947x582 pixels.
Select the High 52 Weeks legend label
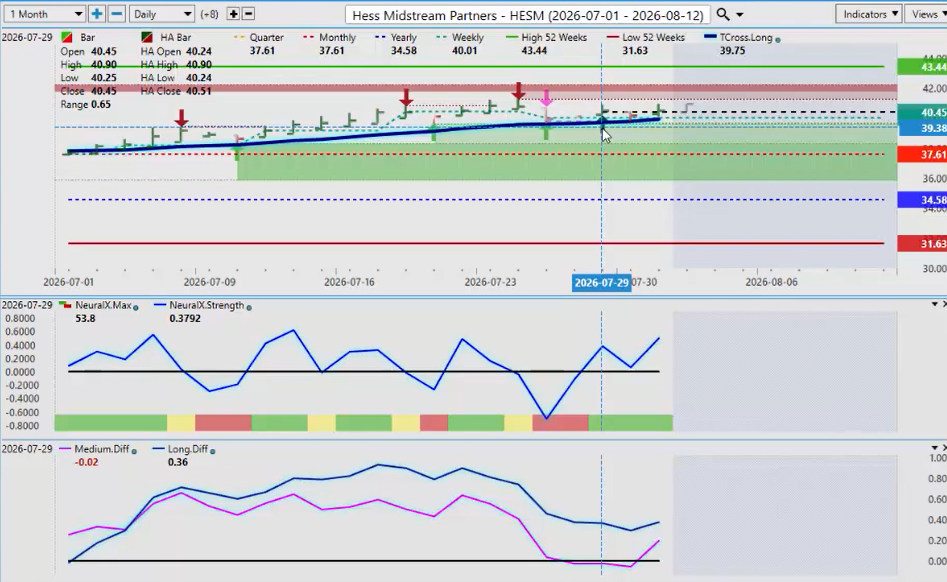(x=554, y=37)
